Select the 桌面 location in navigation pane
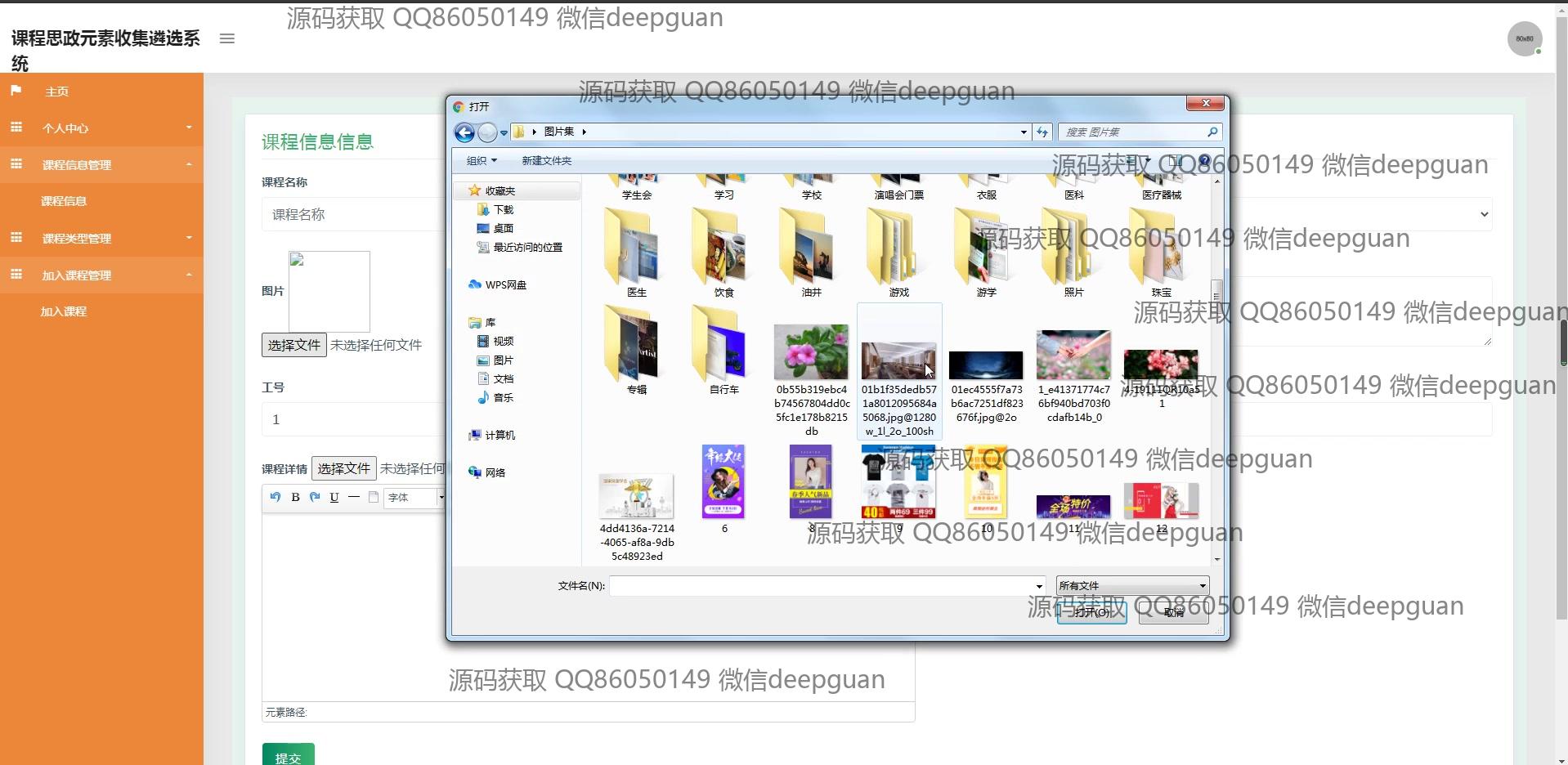The image size is (1568, 765). 503,229
